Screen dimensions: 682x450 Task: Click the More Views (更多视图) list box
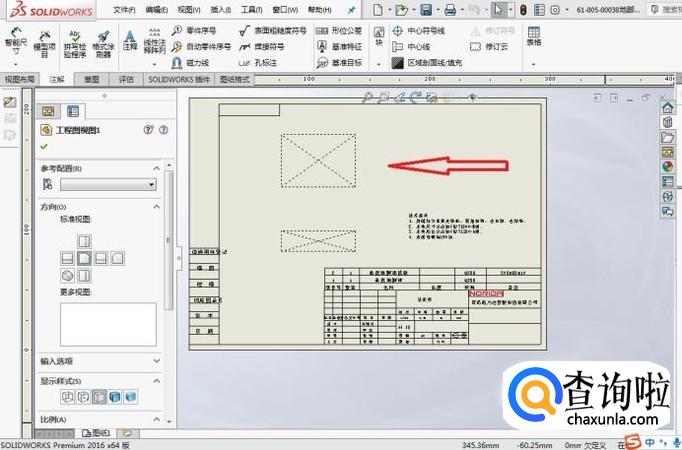(108, 323)
